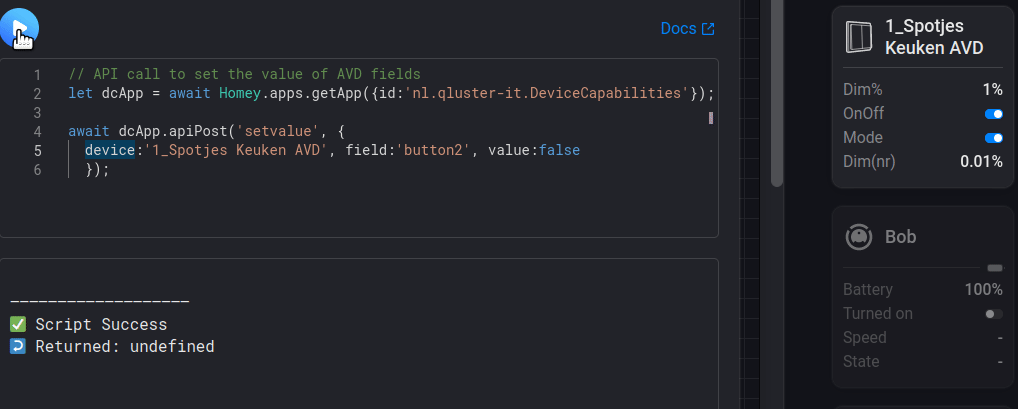
Task: Click the Script Success output line
Action: [x=89, y=325]
